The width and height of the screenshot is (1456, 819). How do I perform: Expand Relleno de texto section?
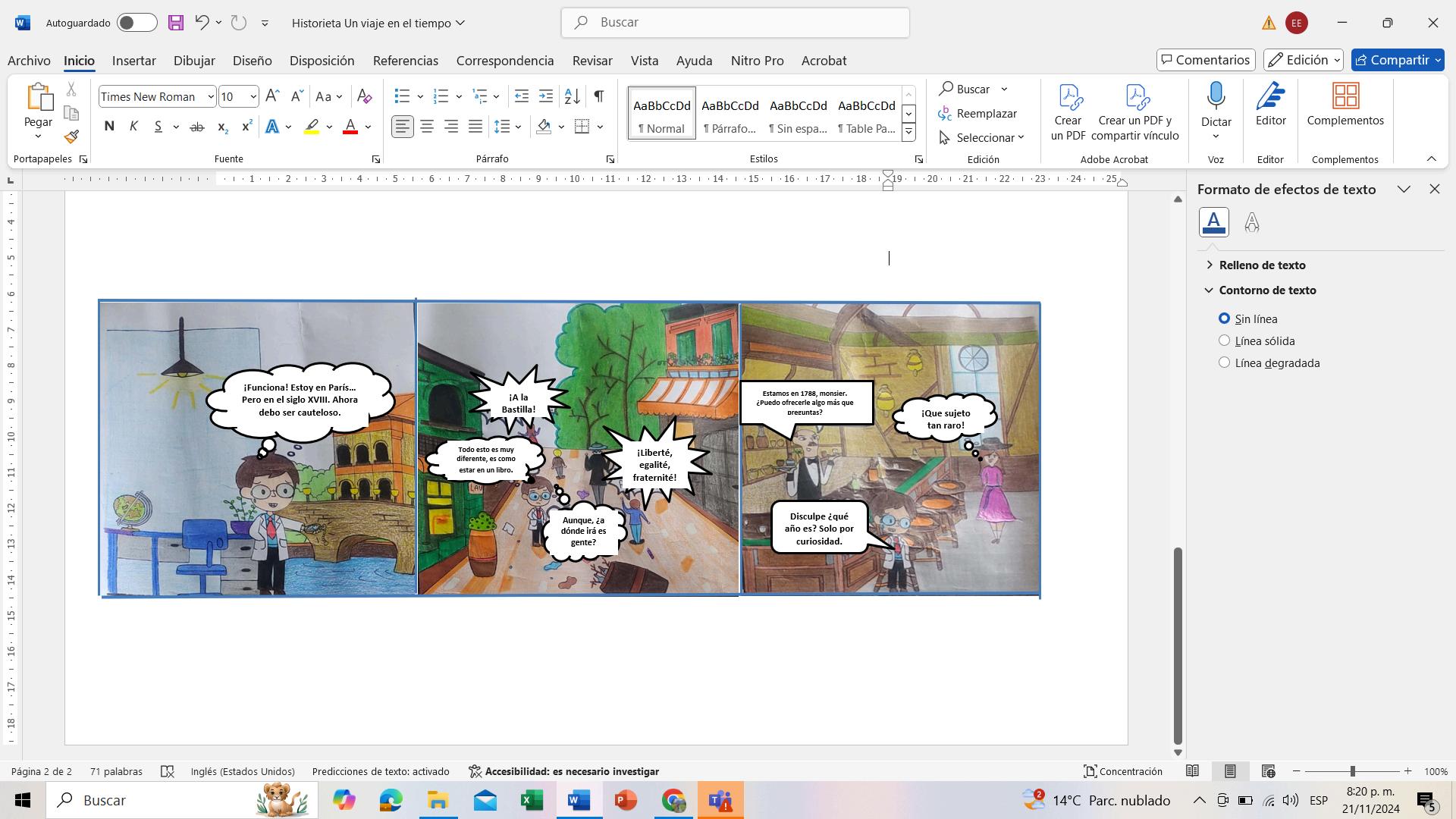1262,265
